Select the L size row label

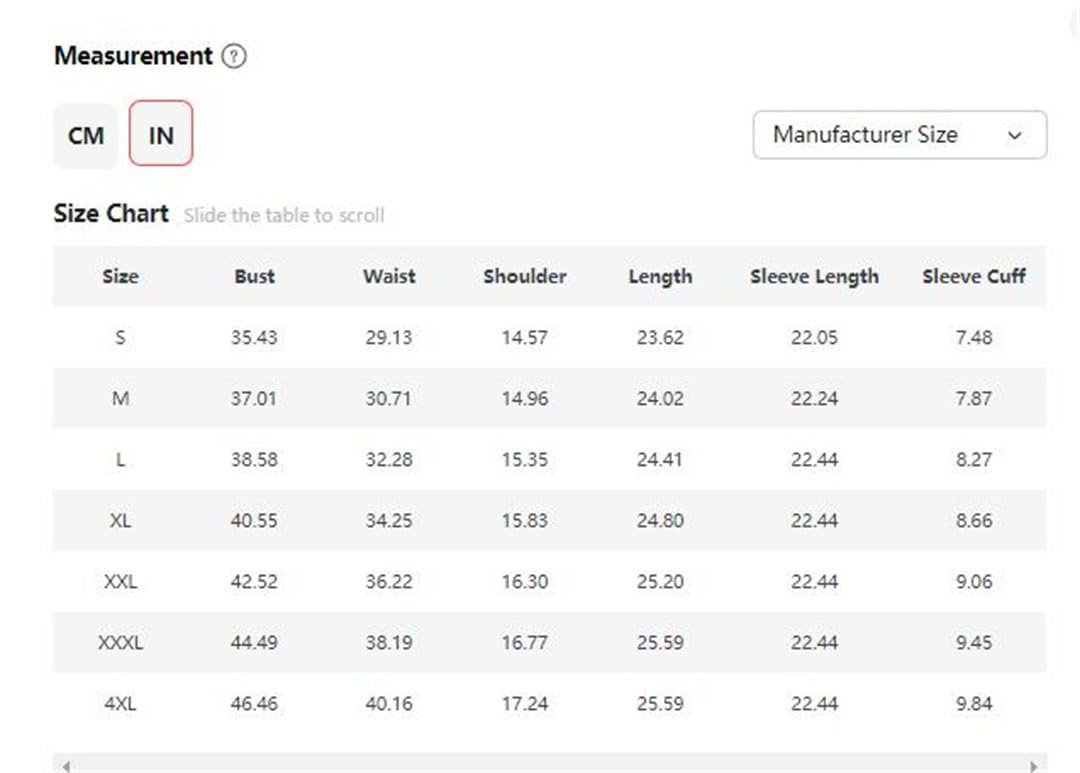[x=121, y=460]
